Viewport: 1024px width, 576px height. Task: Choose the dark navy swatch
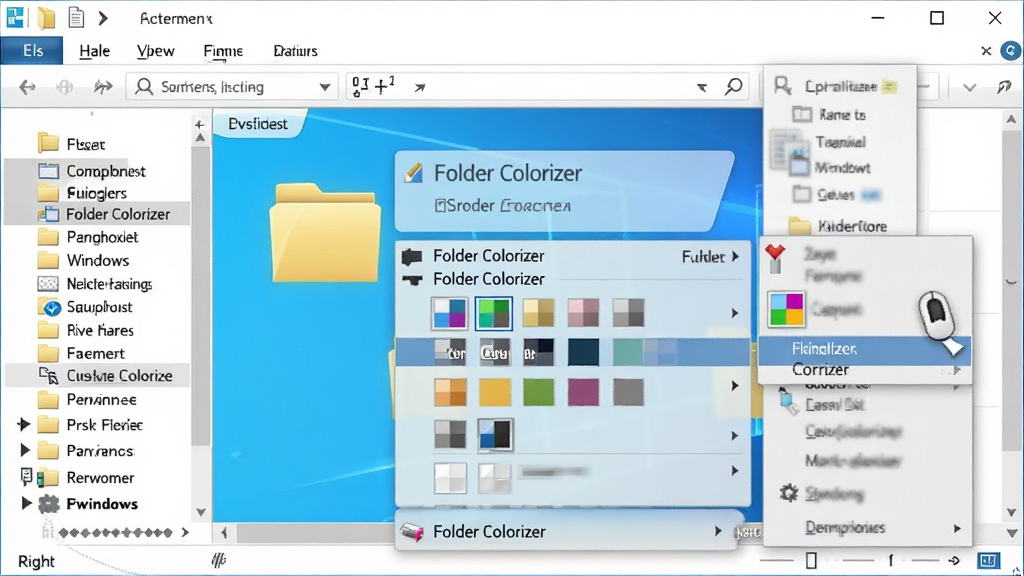click(583, 353)
